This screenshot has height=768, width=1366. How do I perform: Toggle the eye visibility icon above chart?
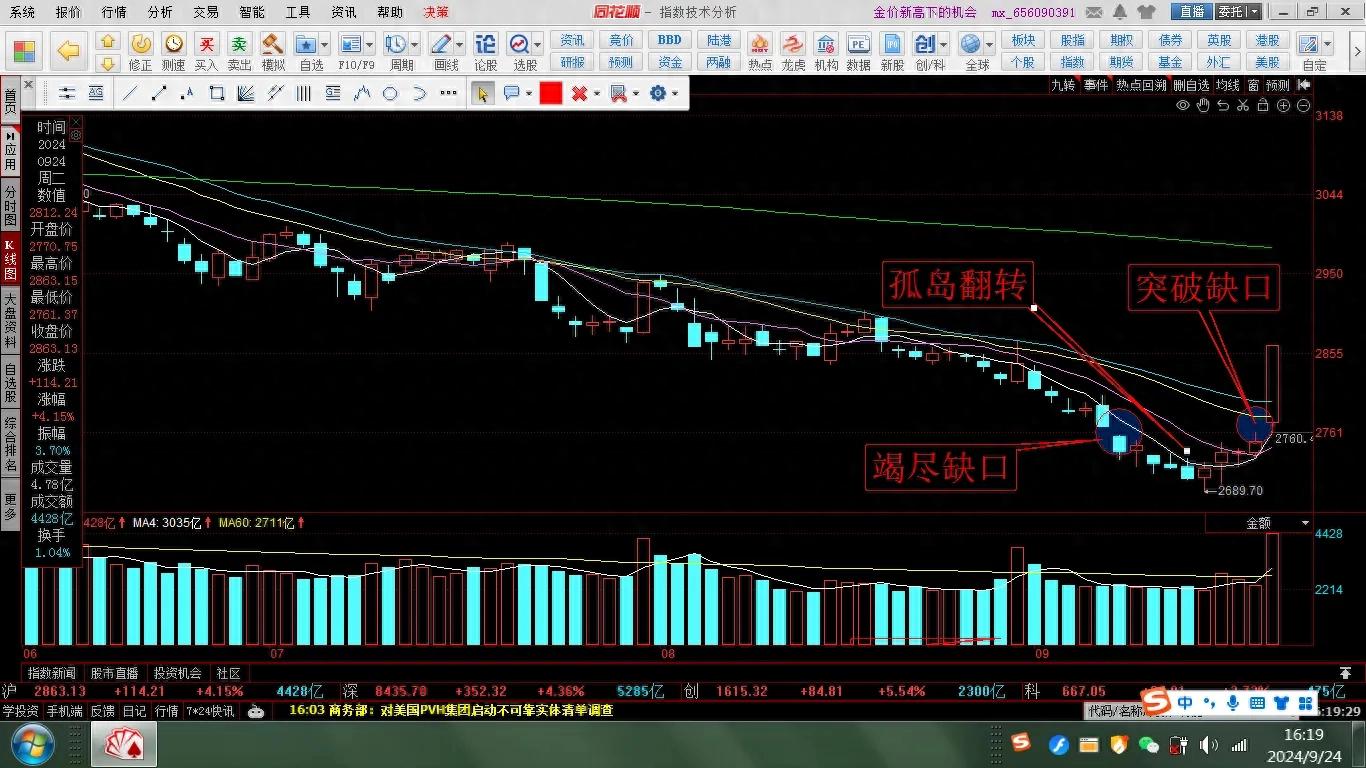tap(1183, 105)
